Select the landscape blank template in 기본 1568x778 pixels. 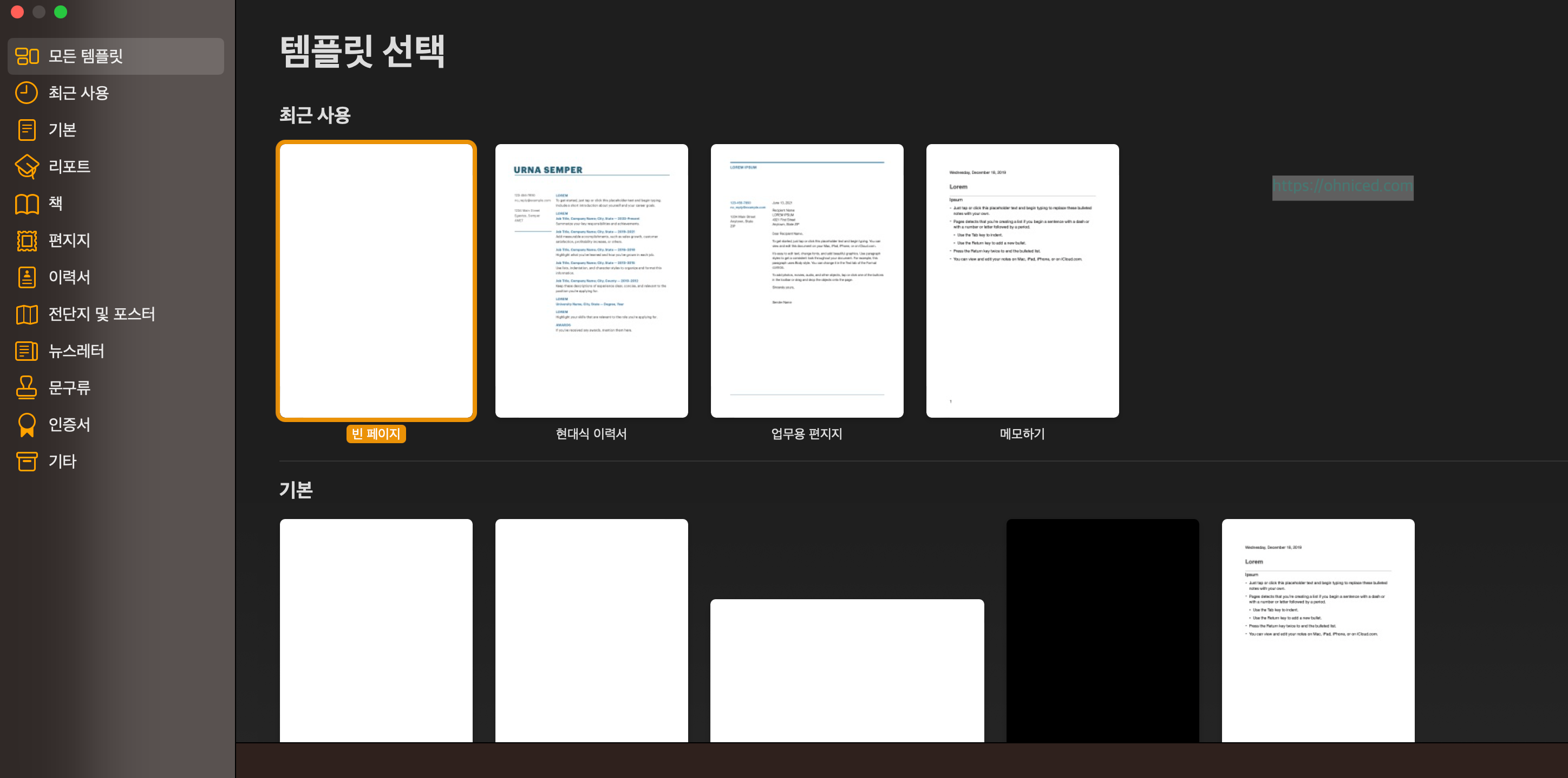(847, 670)
